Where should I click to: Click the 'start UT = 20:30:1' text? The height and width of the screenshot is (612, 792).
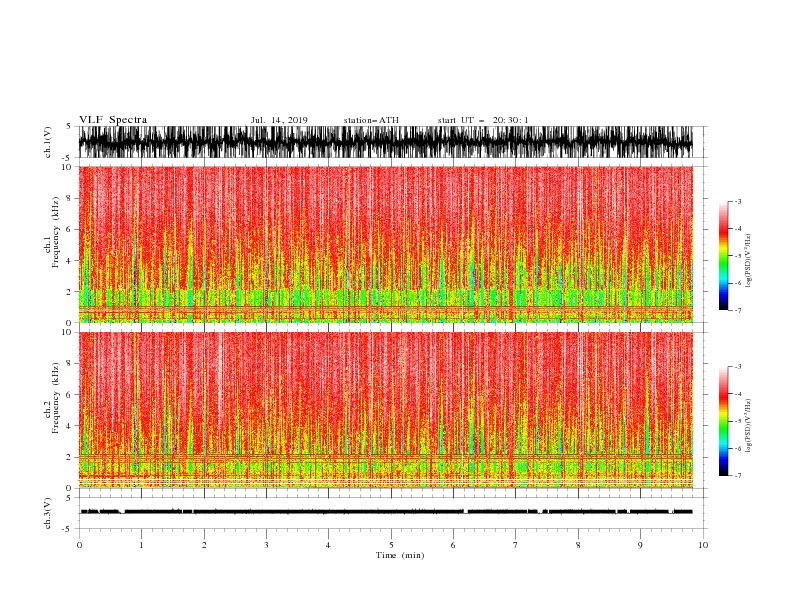click(x=483, y=120)
